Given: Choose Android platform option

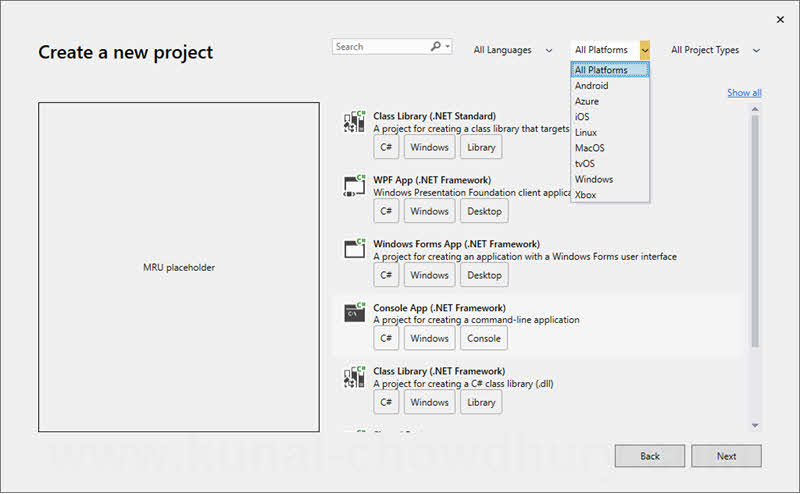Looking at the screenshot, I should click(610, 86).
